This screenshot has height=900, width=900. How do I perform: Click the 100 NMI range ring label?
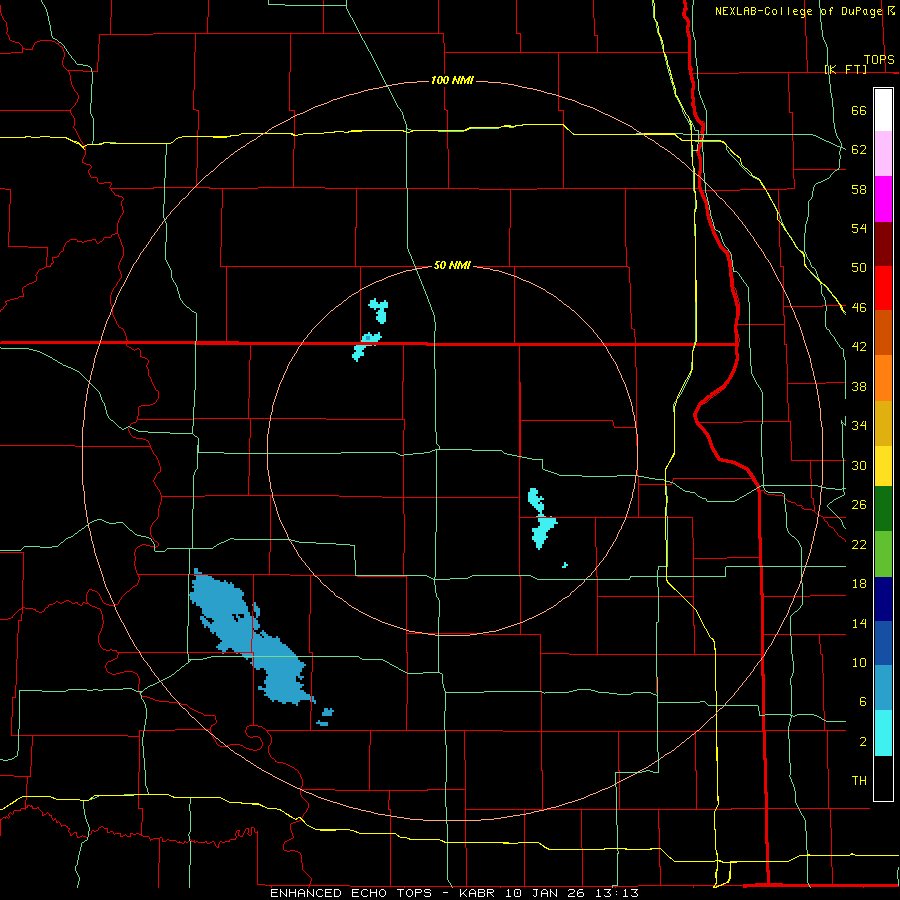tap(452, 80)
